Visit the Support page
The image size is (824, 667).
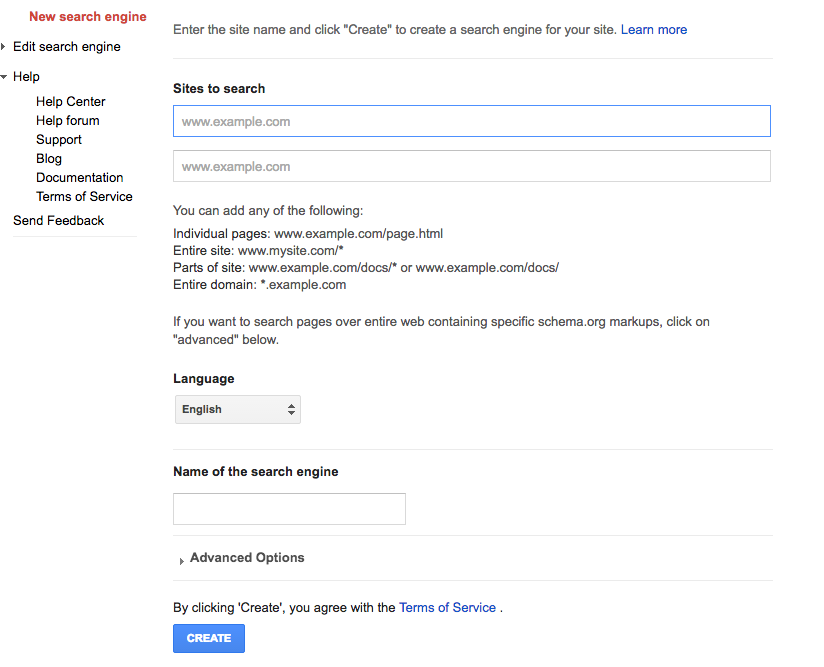point(58,139)
